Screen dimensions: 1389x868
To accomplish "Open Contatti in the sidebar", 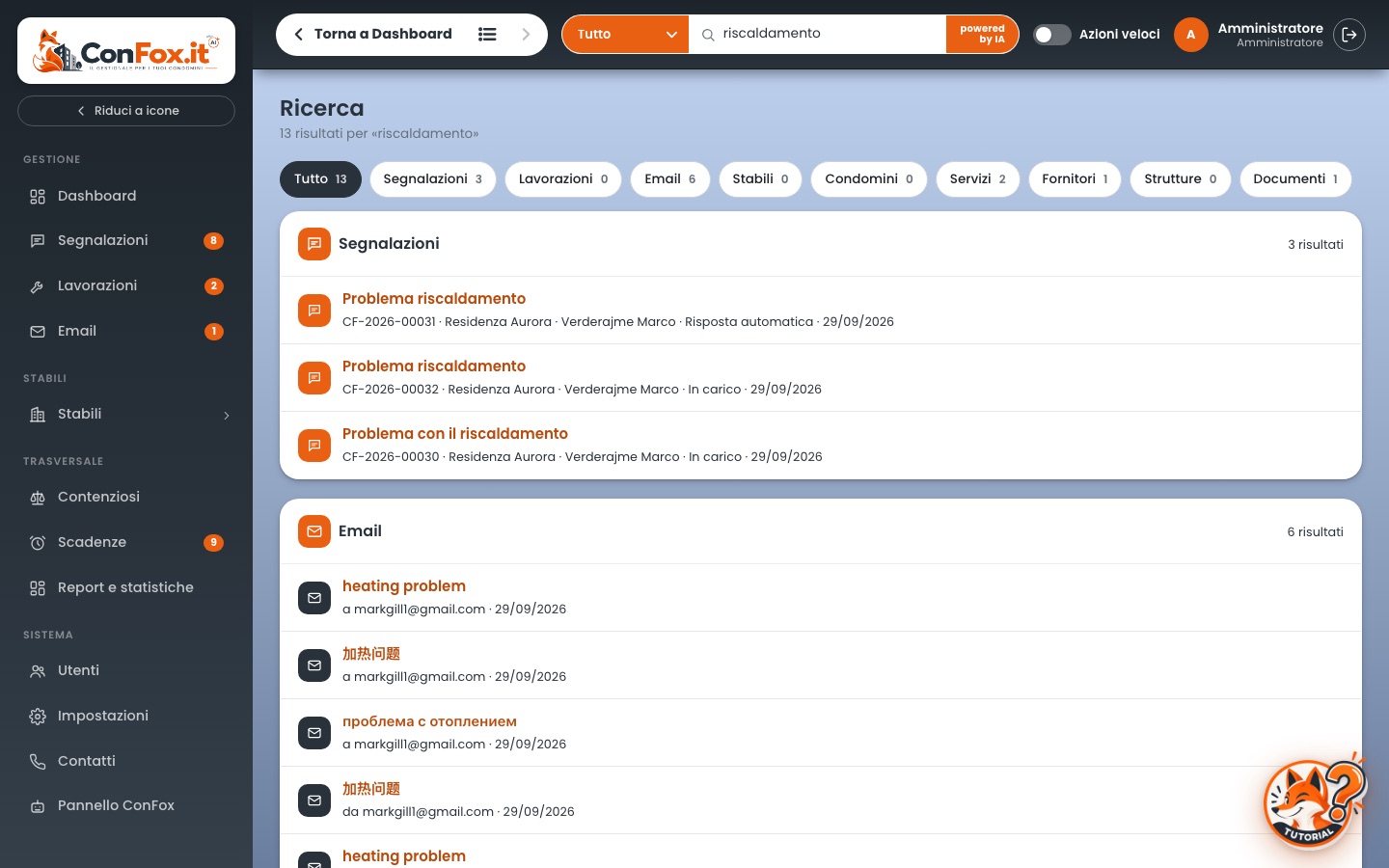I will click(x=126, y=761).
